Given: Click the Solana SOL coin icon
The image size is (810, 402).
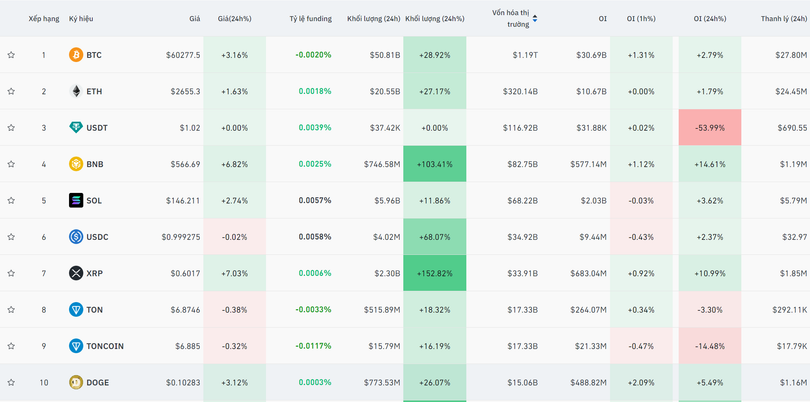Looking at the screenshot, I should click(76, 200).
